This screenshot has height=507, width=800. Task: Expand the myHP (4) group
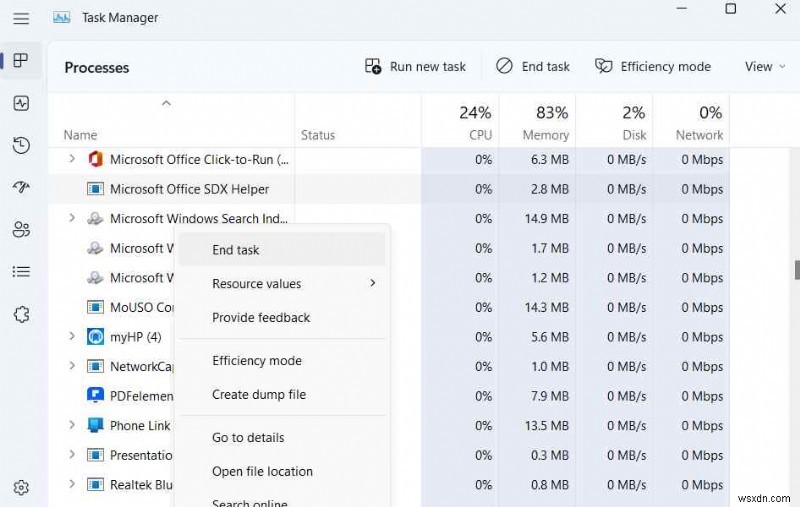(x=72, y=336)
